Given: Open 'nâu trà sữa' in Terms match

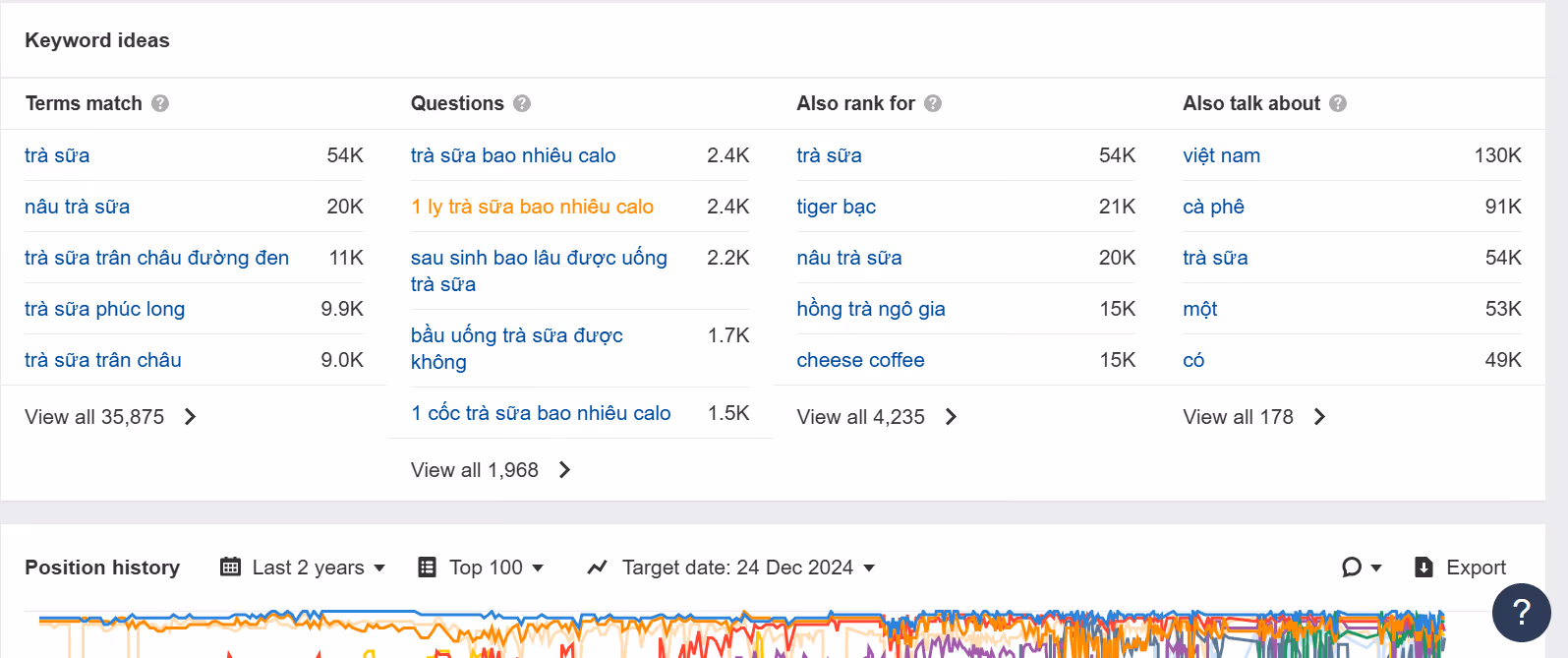Looking at the screenshot, I should point(78,207).
